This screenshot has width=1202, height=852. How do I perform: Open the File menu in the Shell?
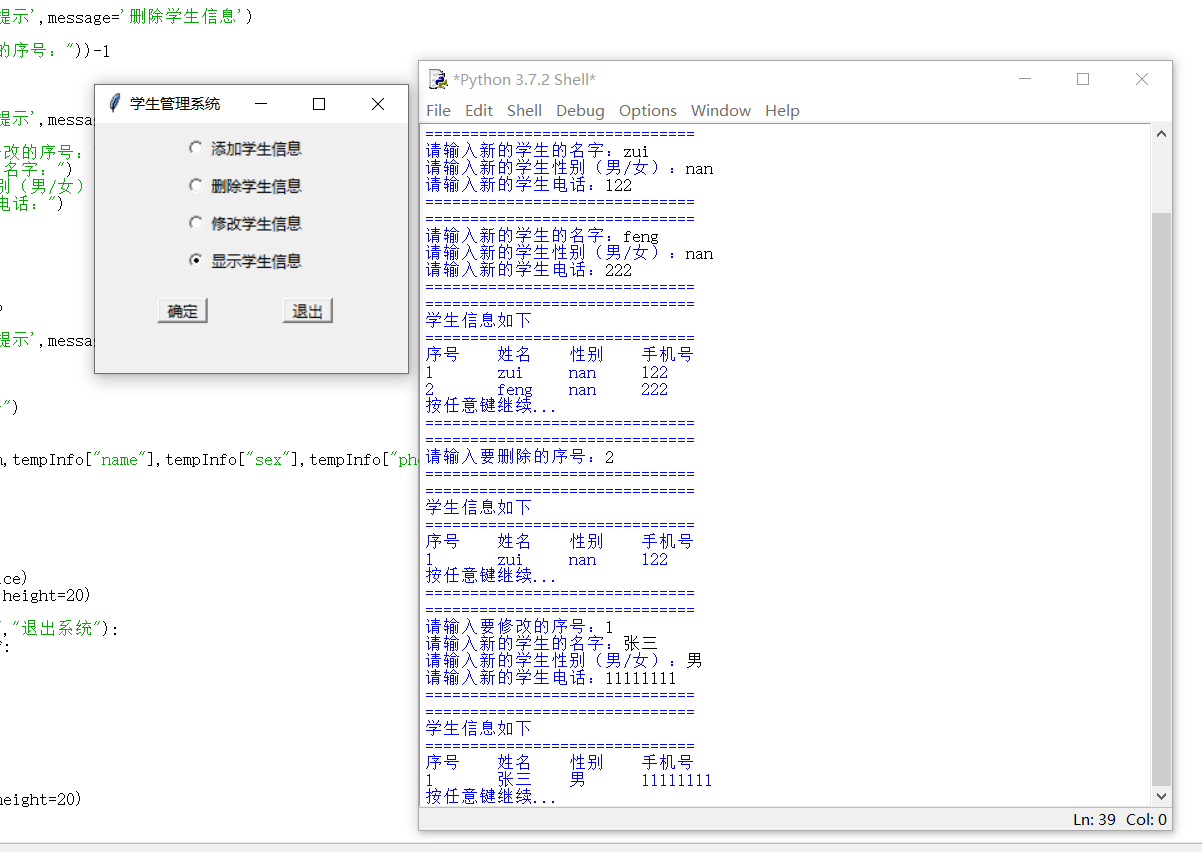pyautogui.click(x=438, y=110)
